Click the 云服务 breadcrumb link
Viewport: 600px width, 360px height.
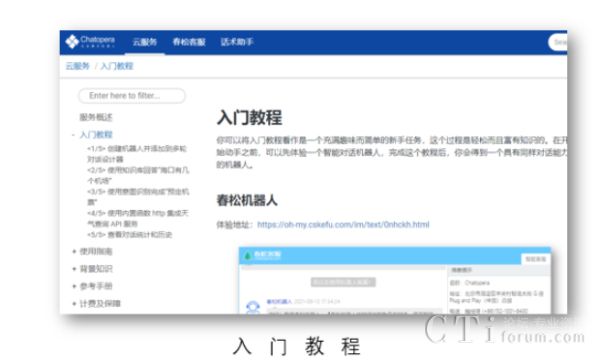pos(78,66)
